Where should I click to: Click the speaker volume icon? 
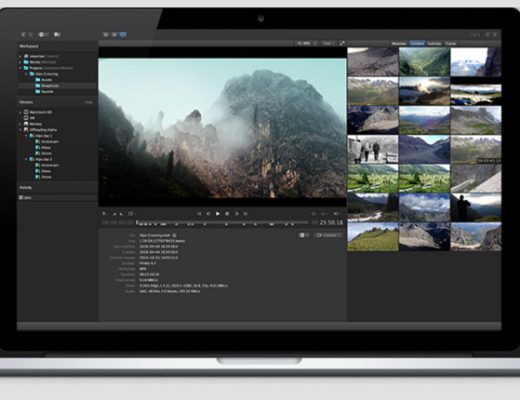[336, 214]
